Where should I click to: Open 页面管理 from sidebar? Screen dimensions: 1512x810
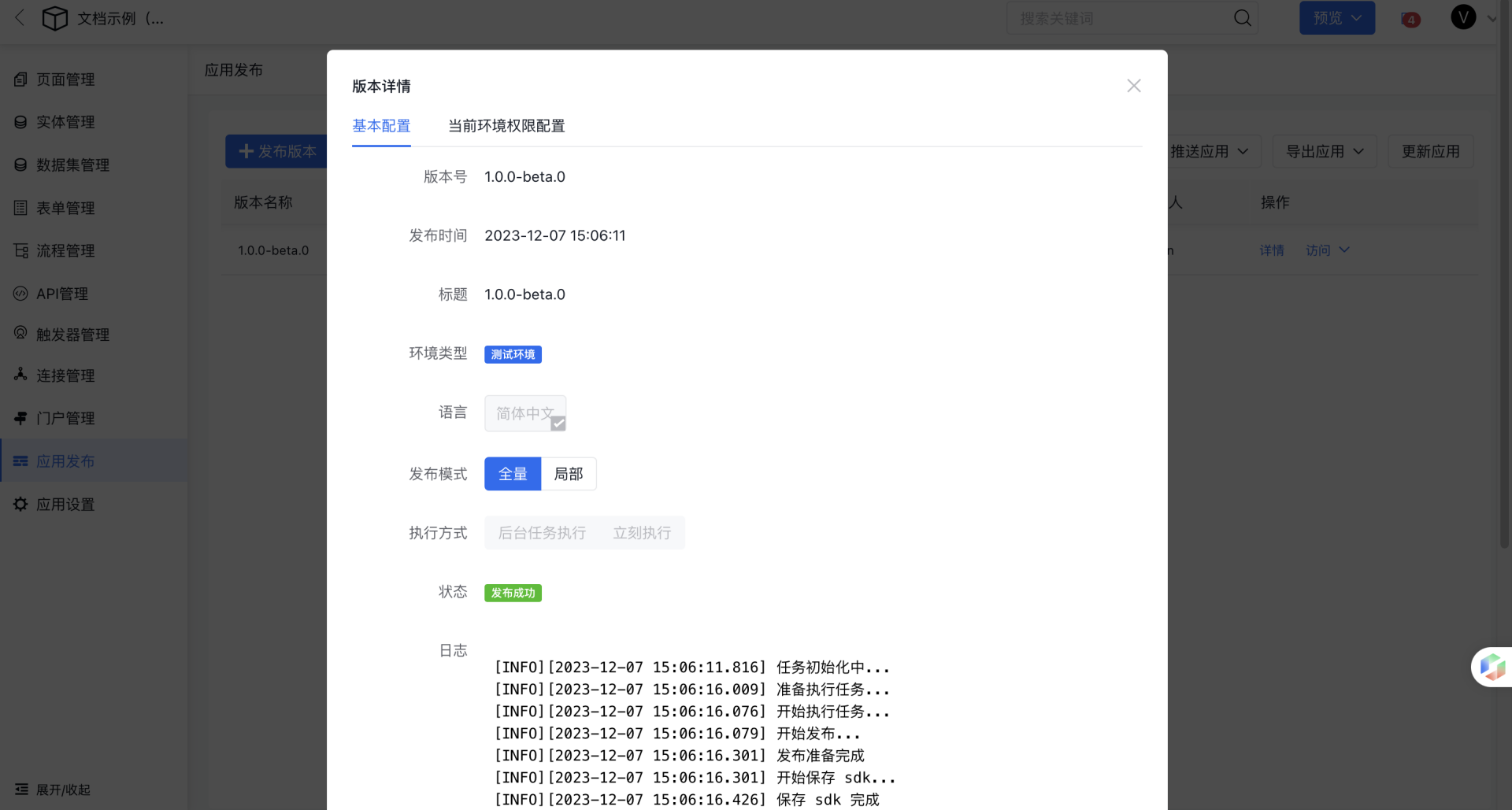tap(65, 80)
